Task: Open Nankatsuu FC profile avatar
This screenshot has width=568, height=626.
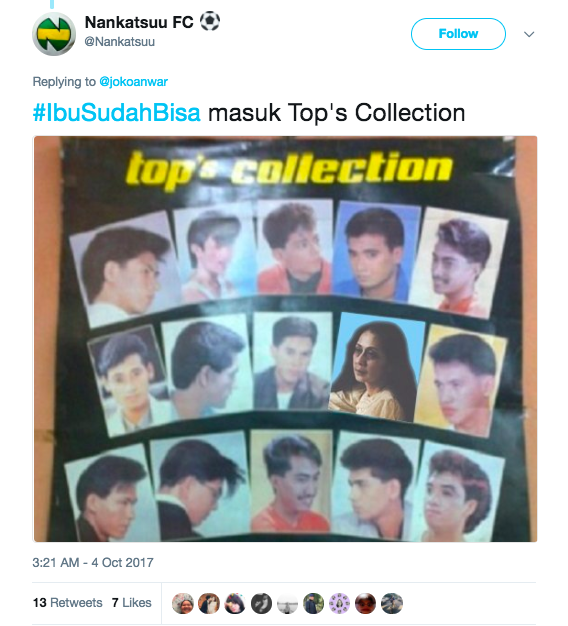Action: (54, 34)
